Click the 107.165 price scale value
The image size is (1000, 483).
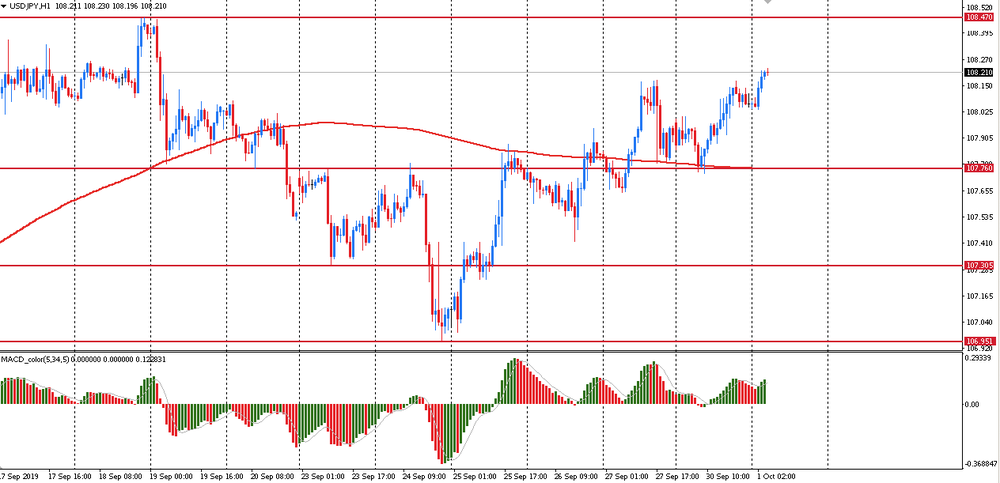[x=980, y=296]
